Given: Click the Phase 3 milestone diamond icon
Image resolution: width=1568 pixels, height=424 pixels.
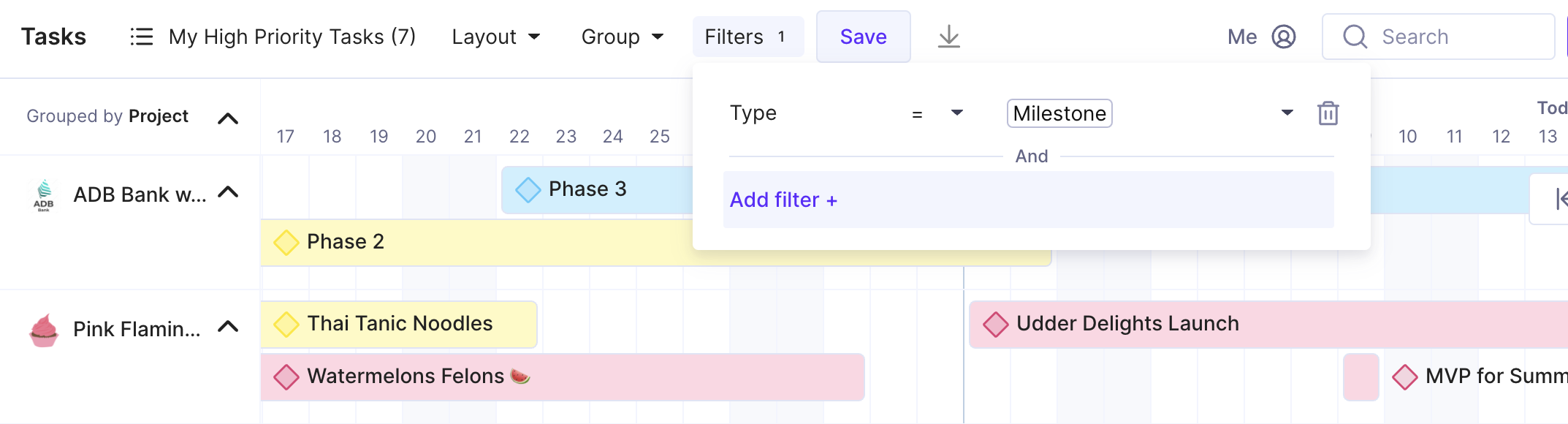Looking at the screenshot, I should pyautogui.click(x=528, y=189).
